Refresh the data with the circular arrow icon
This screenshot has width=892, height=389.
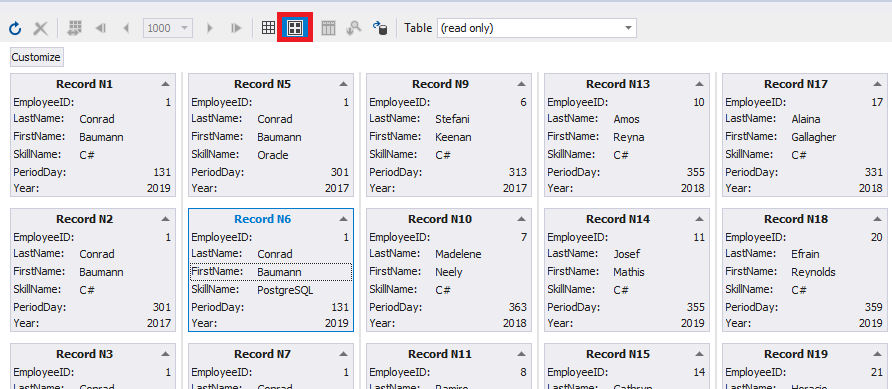pos(15,28)
